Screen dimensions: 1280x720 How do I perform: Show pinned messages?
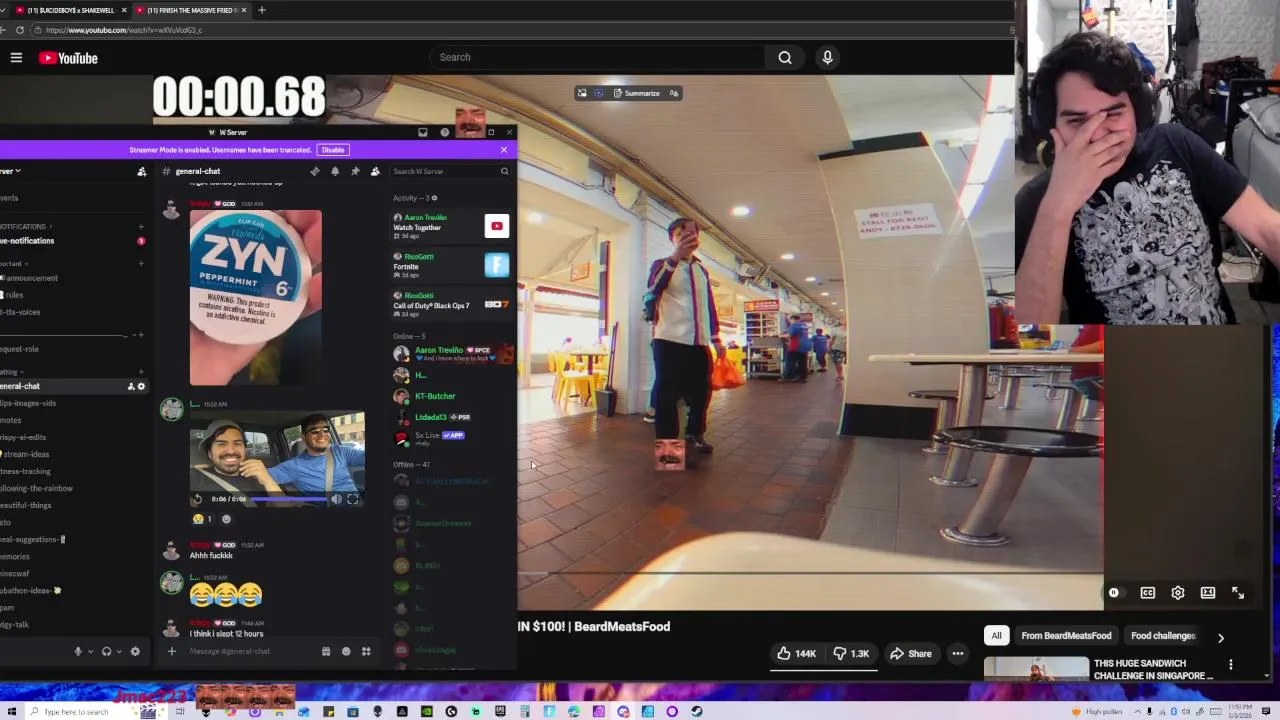tap(355, 171)
